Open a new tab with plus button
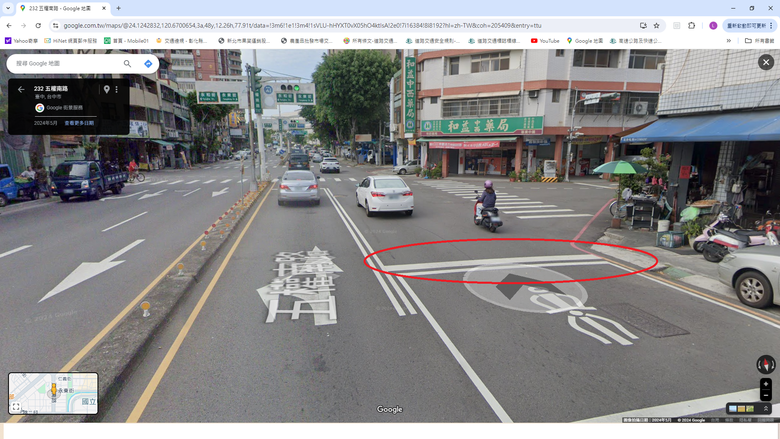Screen dimensions: 780x439 tap(118, 8)
